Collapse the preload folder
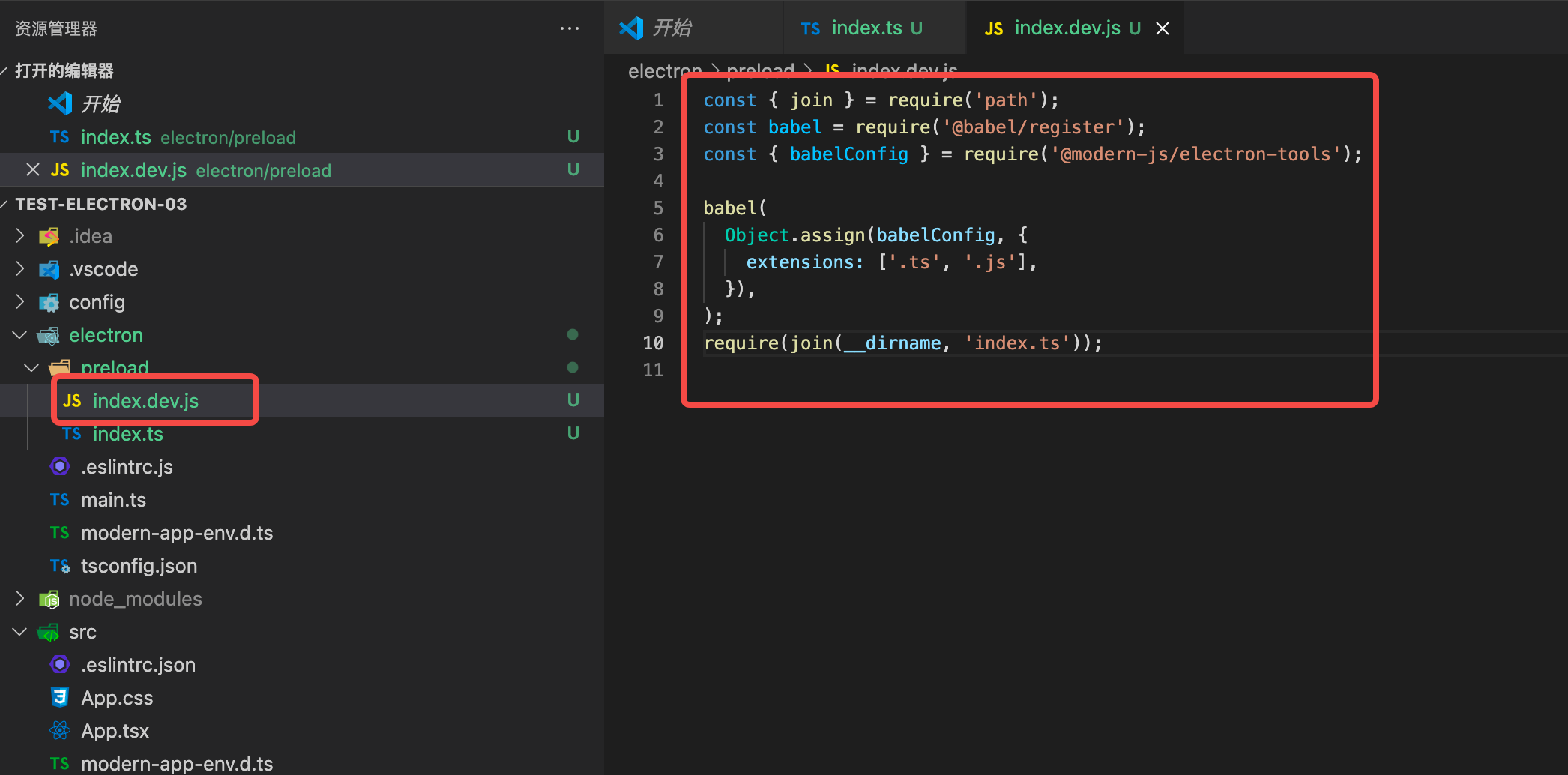This screenshot has height=775, width=1568. 31,367
